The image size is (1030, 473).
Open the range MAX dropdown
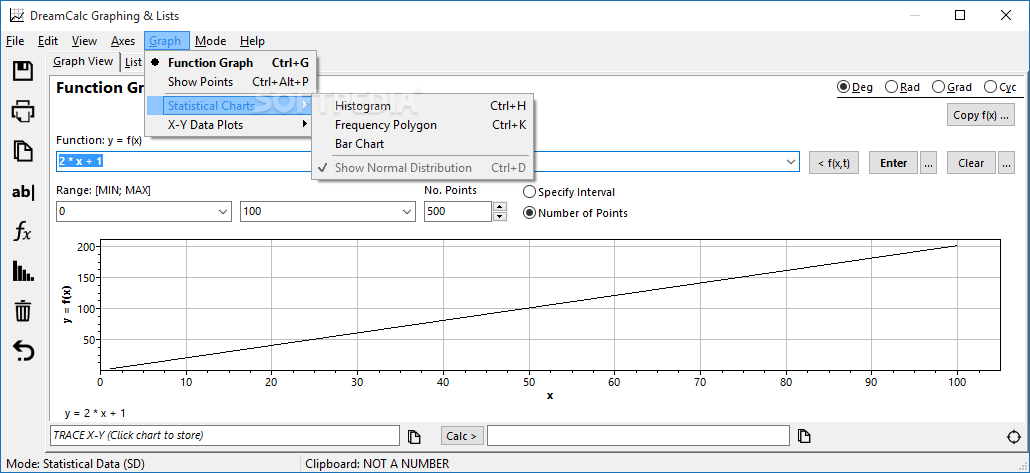pyautogui.click(x=406, y=212)
